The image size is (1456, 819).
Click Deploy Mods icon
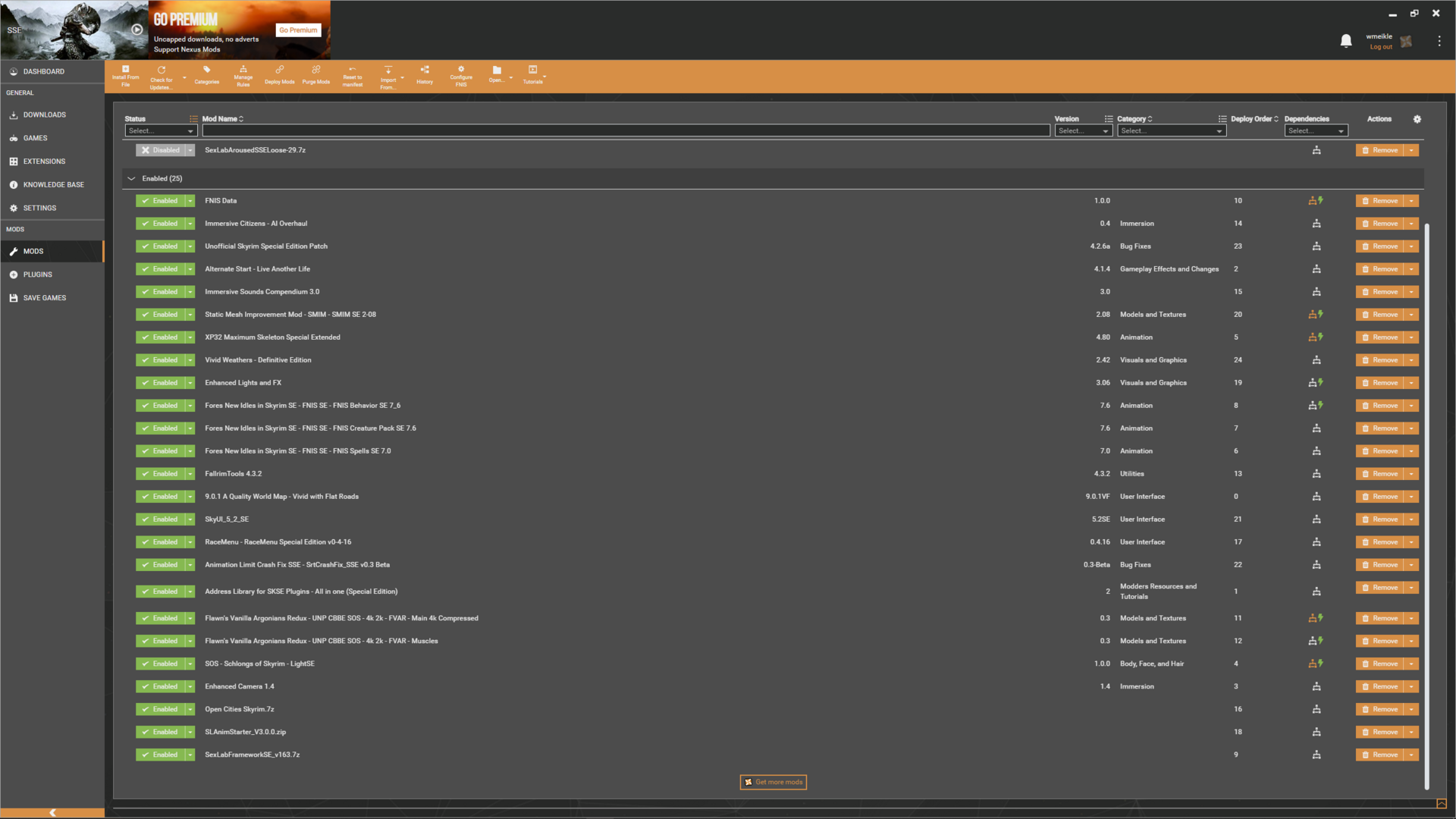(279, 74)
